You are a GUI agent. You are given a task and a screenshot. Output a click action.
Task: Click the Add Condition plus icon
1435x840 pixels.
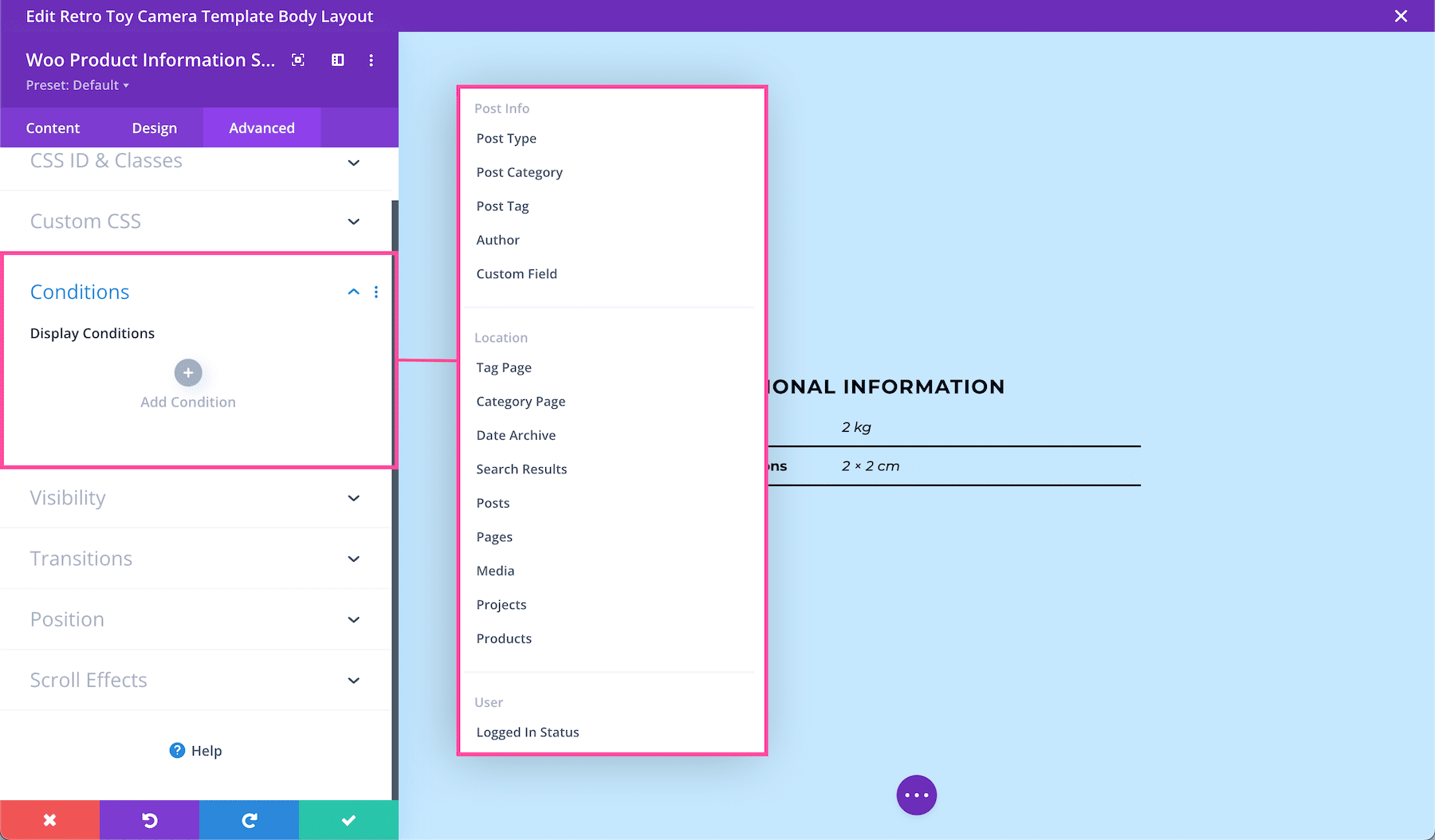coord(187,372)
